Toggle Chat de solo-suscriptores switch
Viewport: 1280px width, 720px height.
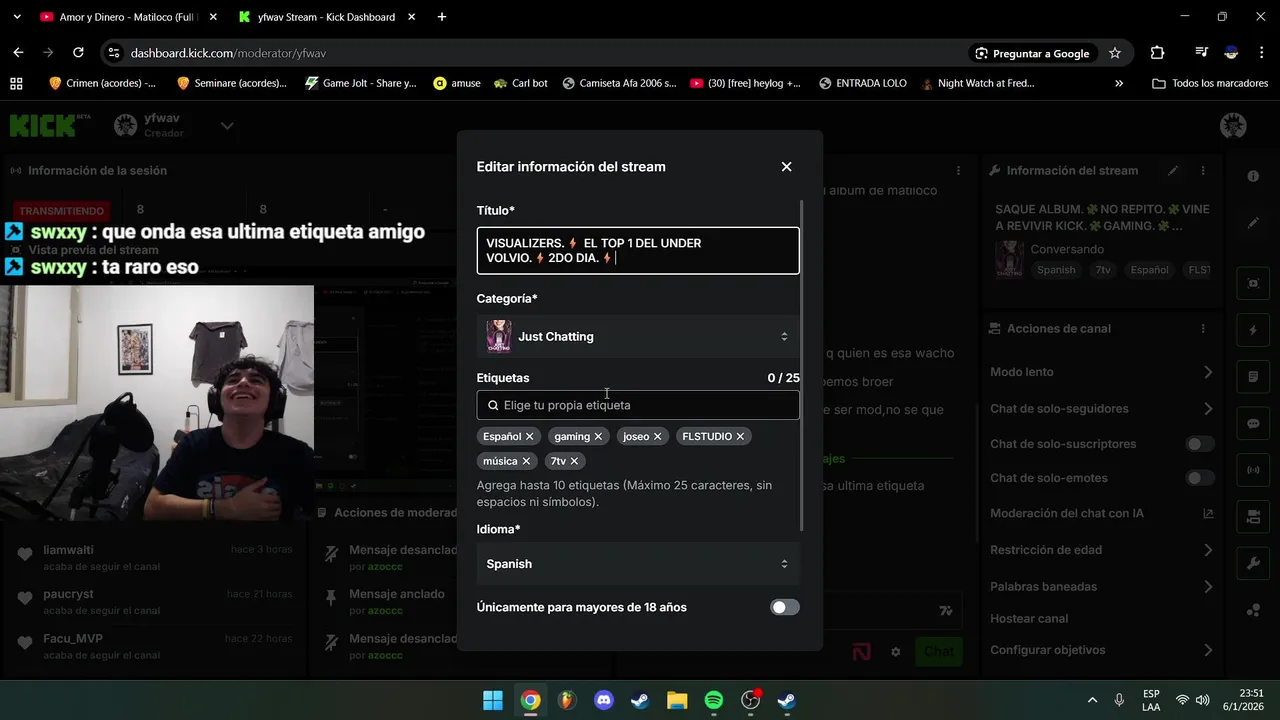click(x=1200, y=444)
